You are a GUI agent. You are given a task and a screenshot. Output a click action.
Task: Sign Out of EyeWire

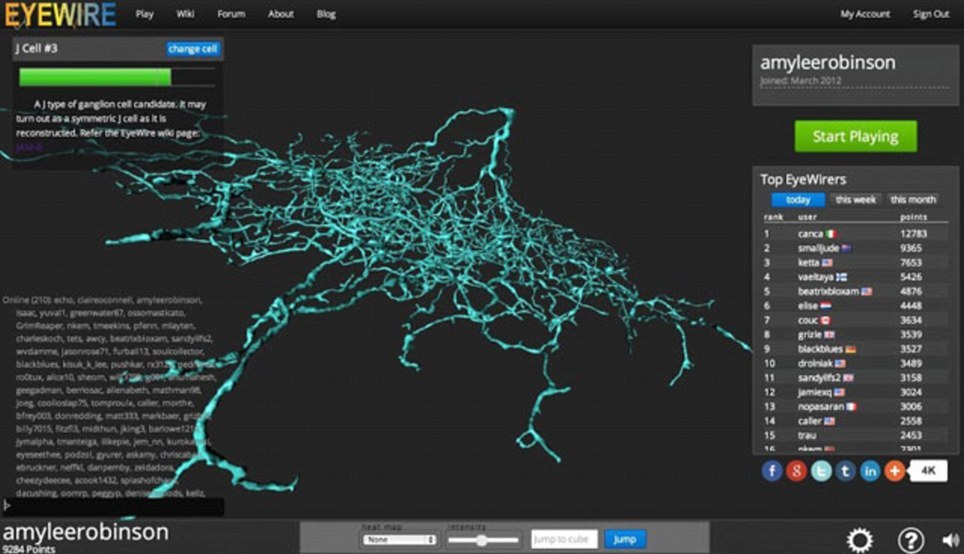[931, 14]
